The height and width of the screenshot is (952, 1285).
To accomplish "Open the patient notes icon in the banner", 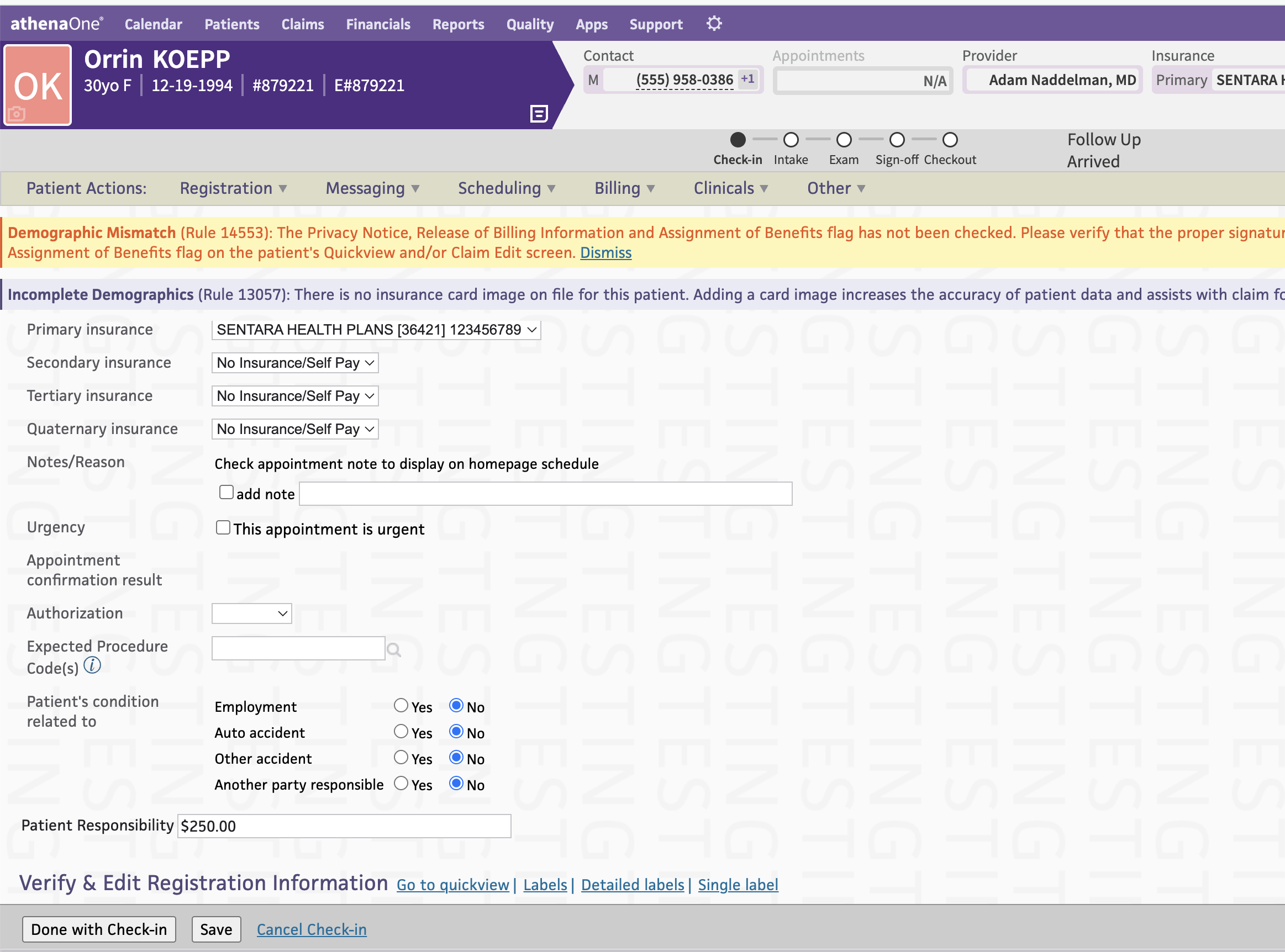I will [539, 114].
